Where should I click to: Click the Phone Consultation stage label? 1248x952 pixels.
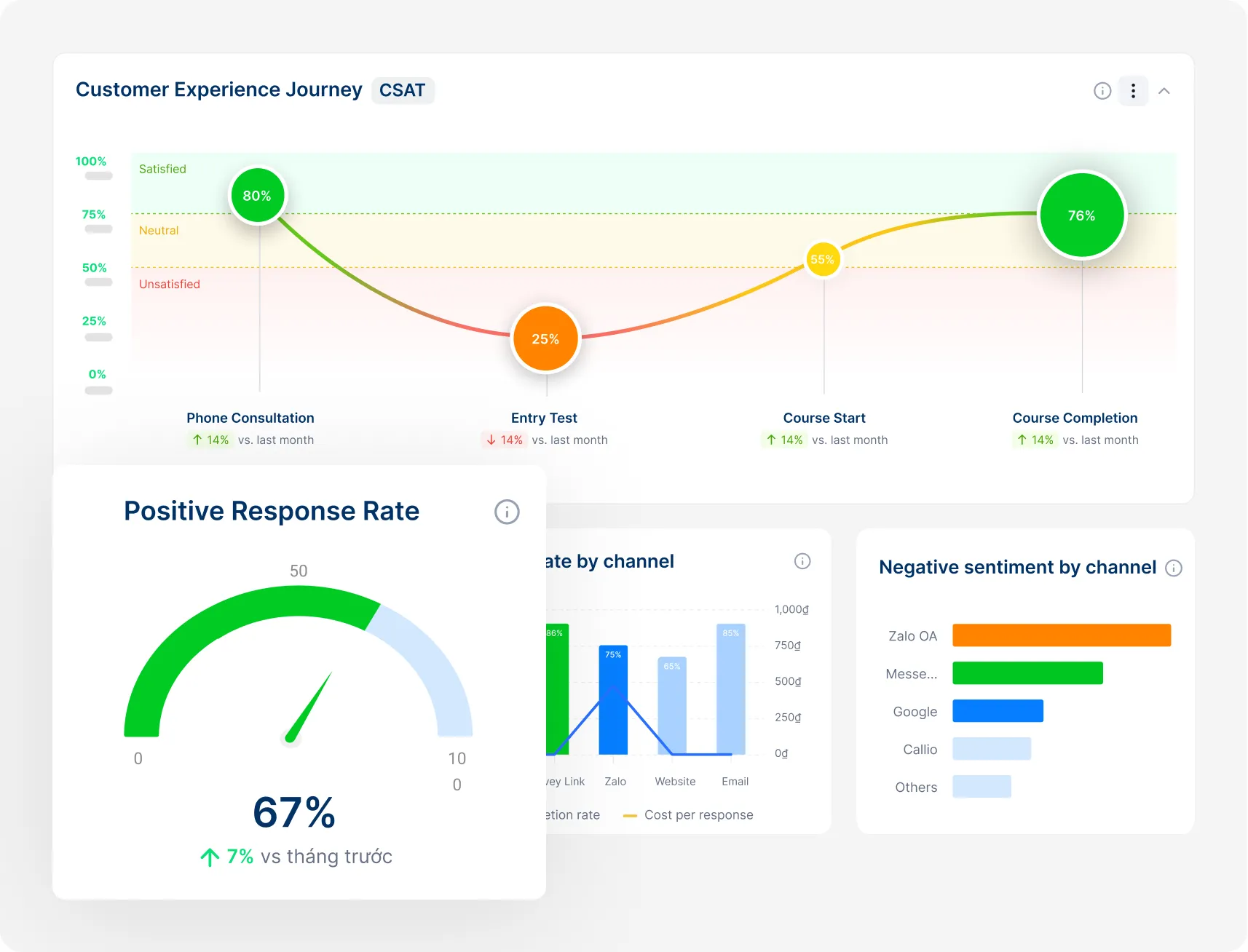(x=250, y=418)
